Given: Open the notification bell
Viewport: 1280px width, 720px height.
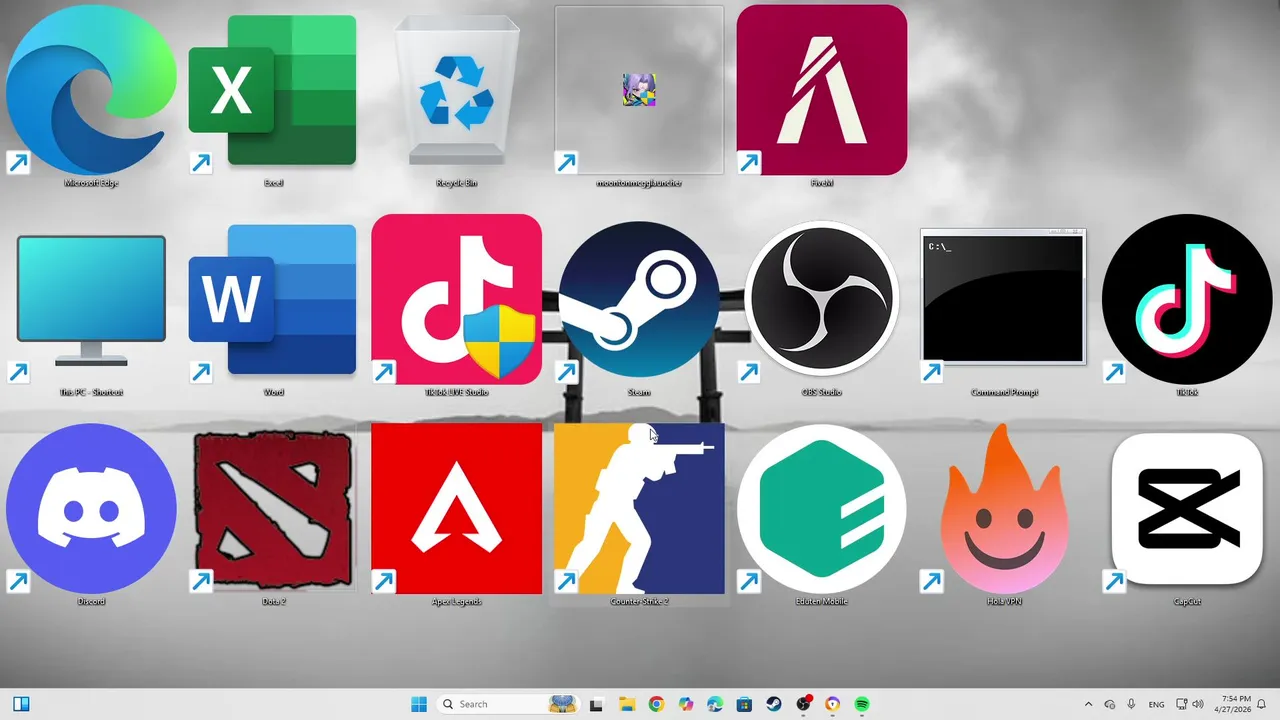Looking at the screenshot, I should click(1263, 704).
